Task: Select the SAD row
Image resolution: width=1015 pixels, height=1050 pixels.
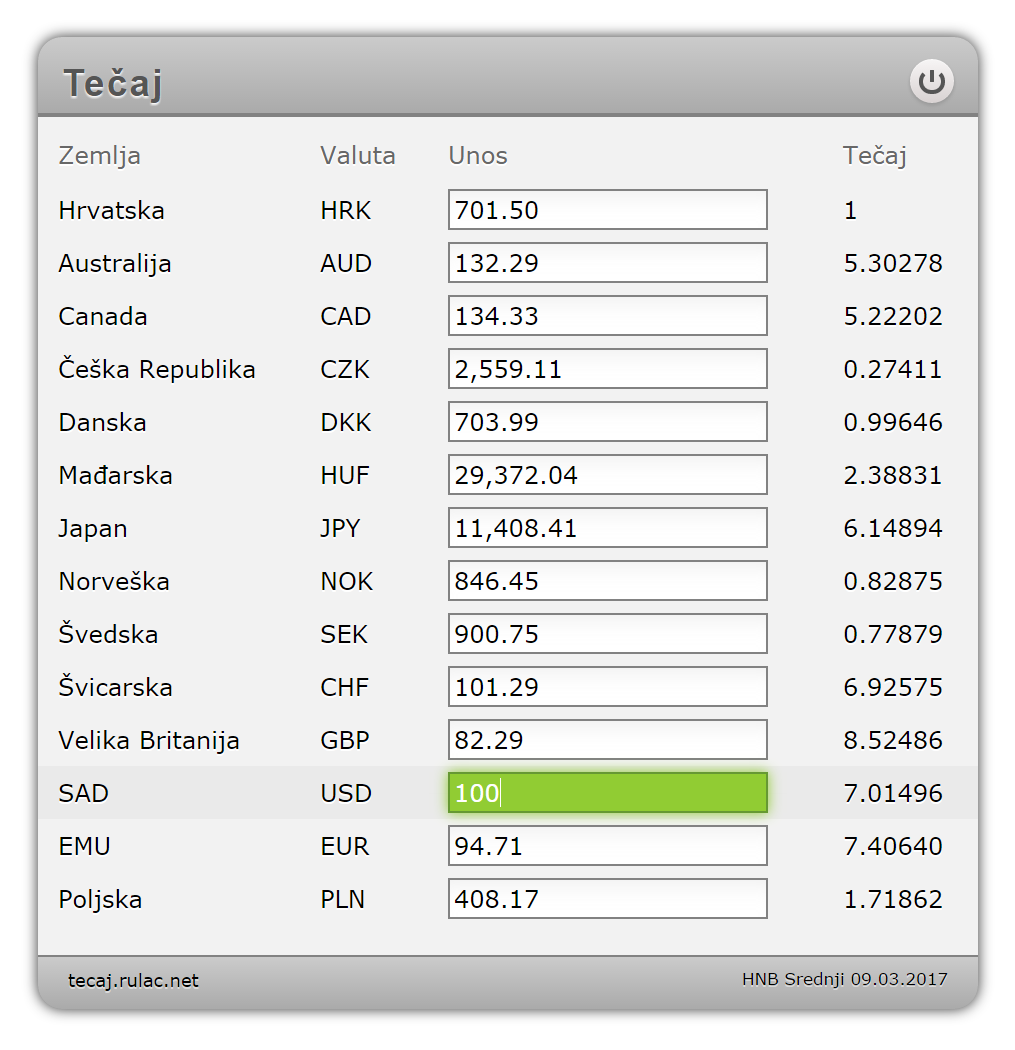Action: tap(84, 792)
